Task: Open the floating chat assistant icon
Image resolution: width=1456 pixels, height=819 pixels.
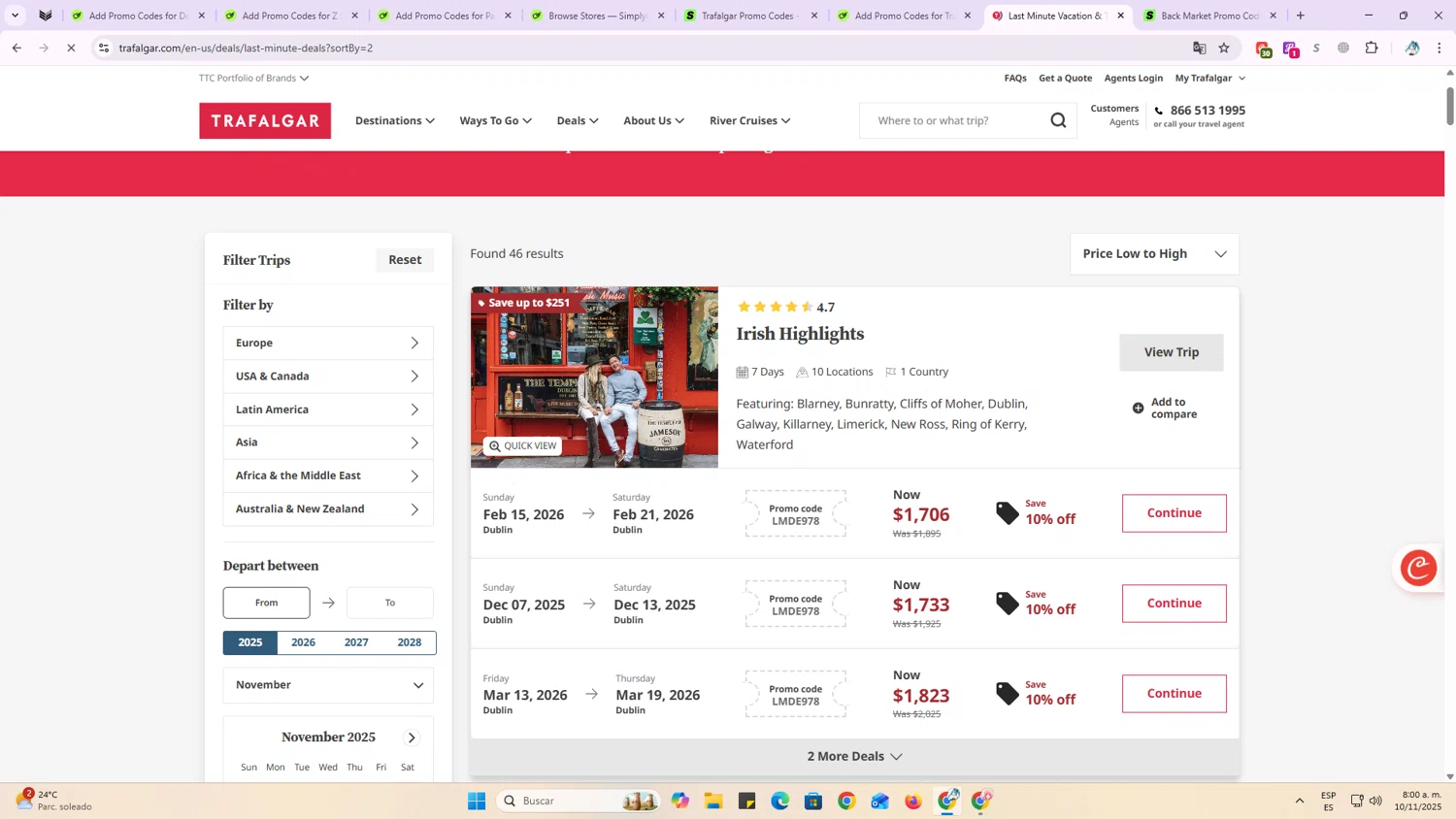Action: tap(1418, 568)
